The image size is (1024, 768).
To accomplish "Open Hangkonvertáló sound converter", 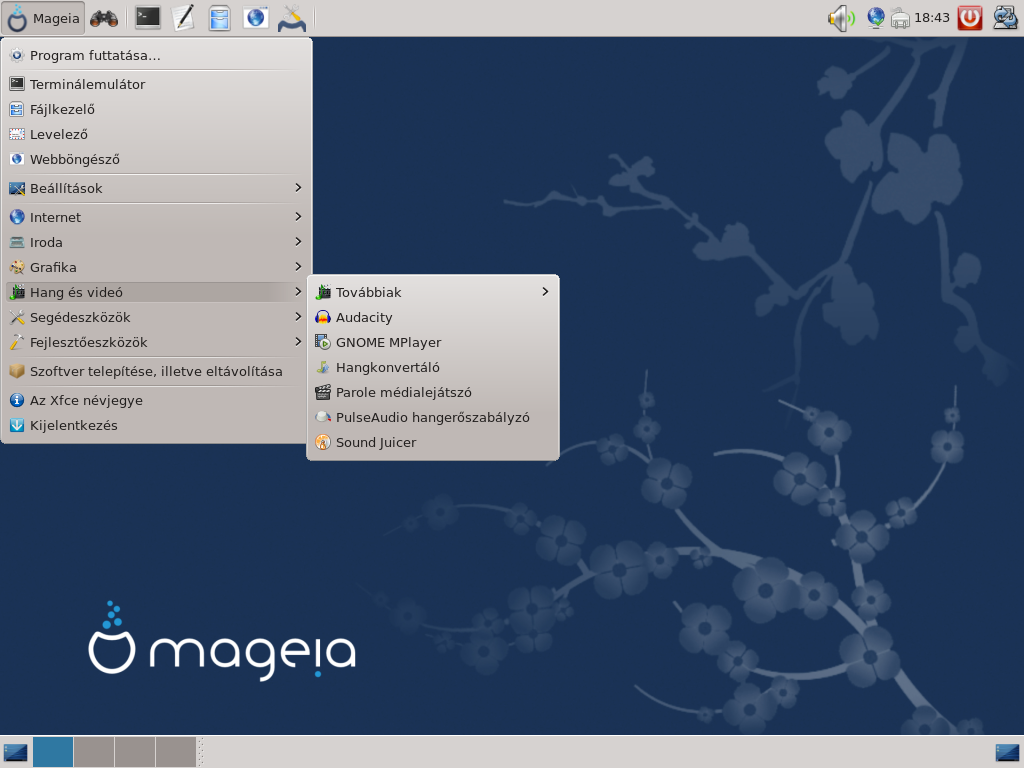I will (x=433, y=367).
